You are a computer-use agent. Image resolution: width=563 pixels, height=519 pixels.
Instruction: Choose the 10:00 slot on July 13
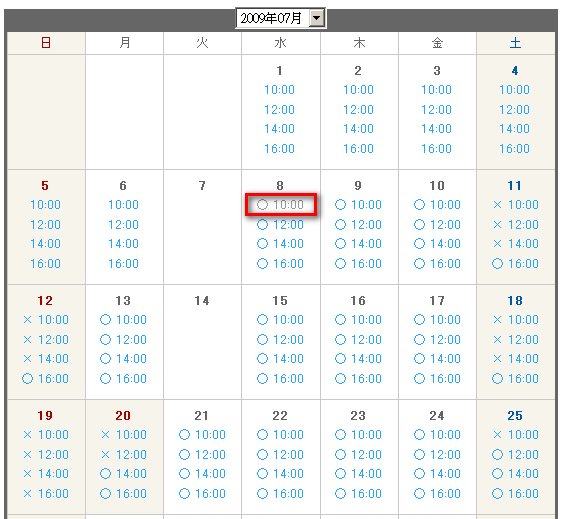pyautogui.click(x=124, y=320)
